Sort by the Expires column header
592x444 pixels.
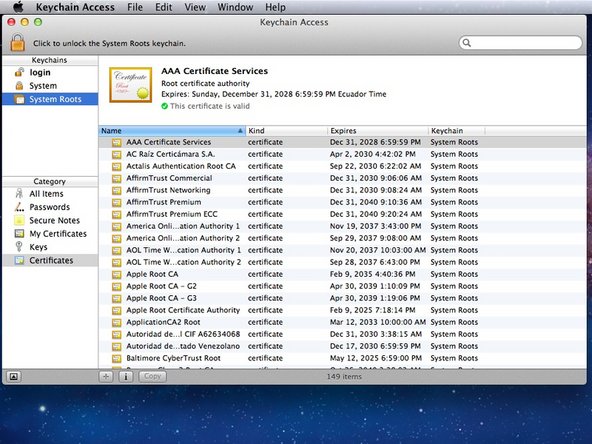[378, 131]
